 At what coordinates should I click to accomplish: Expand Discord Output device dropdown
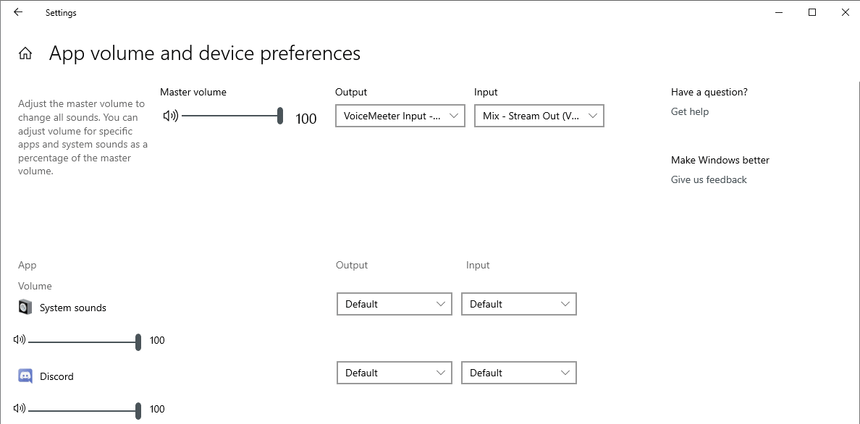(x=394, y=373)
